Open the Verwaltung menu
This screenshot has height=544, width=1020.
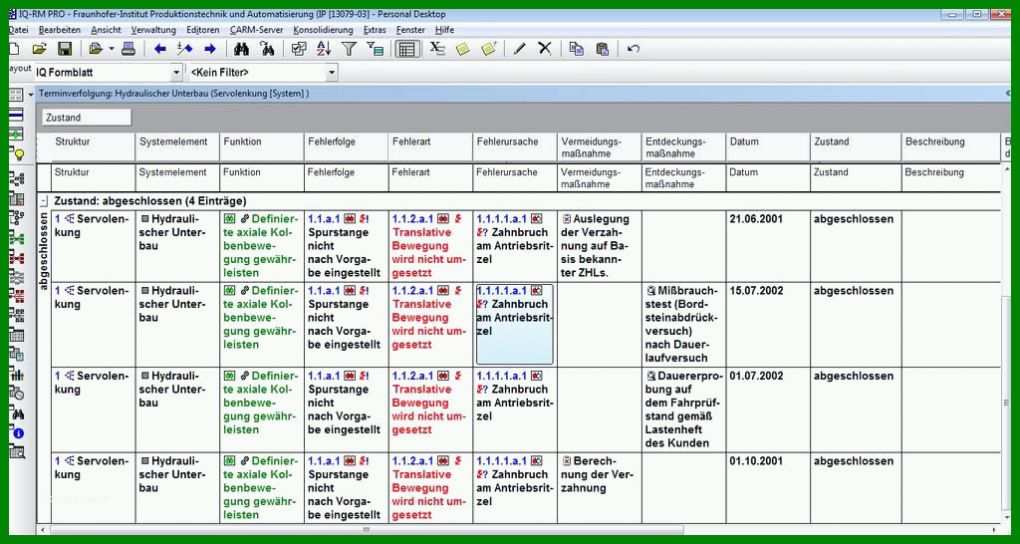coord(154,30)
